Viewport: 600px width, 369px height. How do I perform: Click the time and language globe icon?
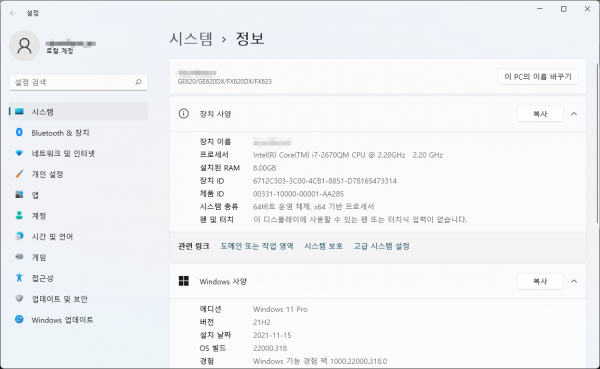[x=19, y=236]
